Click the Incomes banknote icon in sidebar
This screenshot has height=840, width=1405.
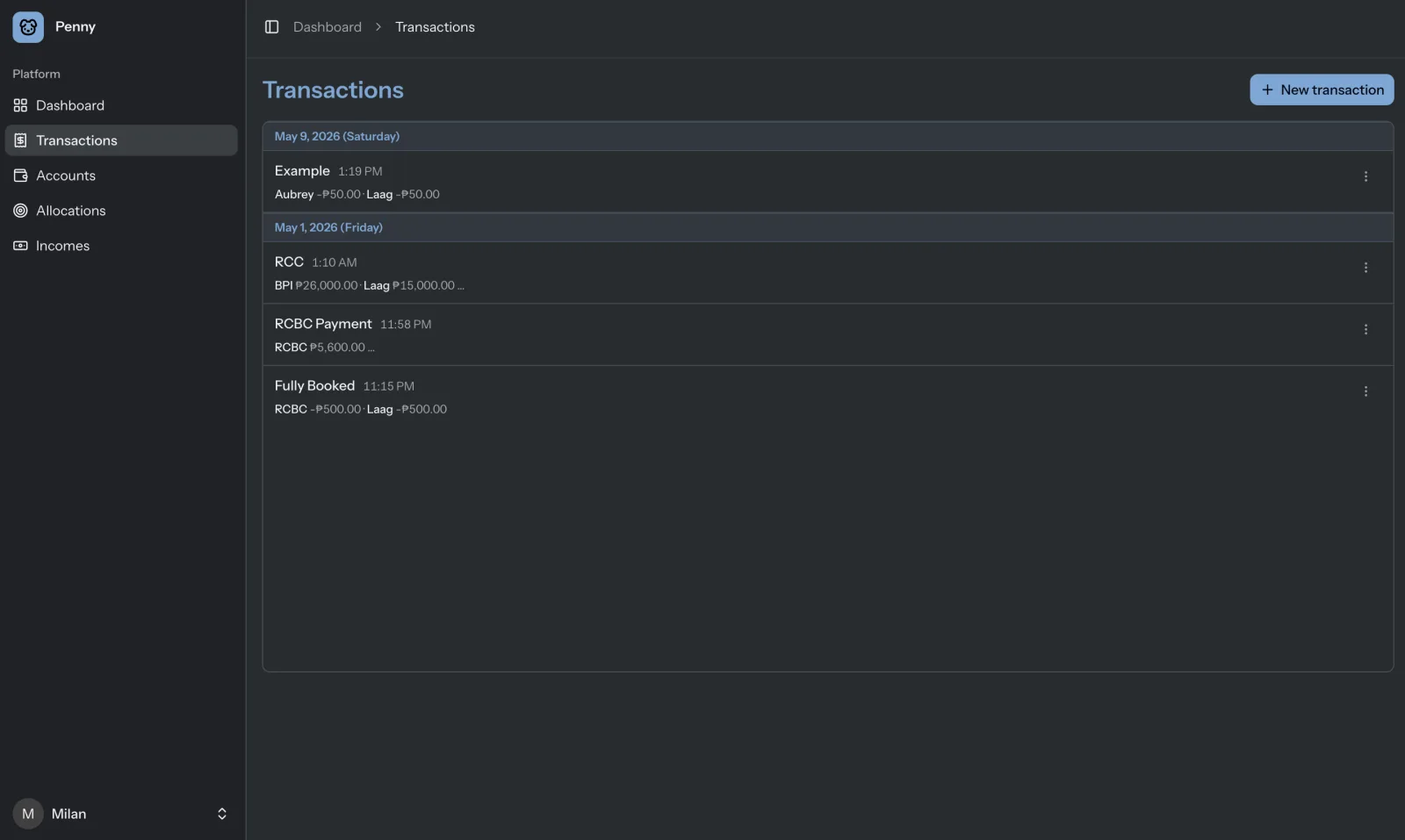[x=20, y=246]
